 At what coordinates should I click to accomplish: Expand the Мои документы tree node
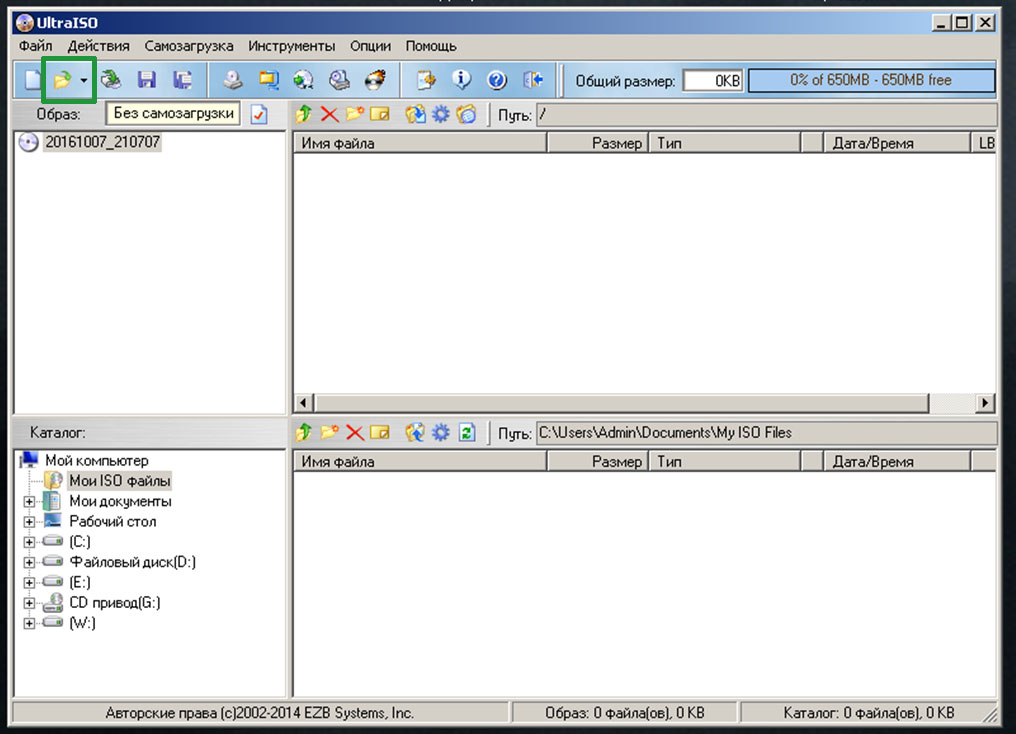click(x=29, y=501)
